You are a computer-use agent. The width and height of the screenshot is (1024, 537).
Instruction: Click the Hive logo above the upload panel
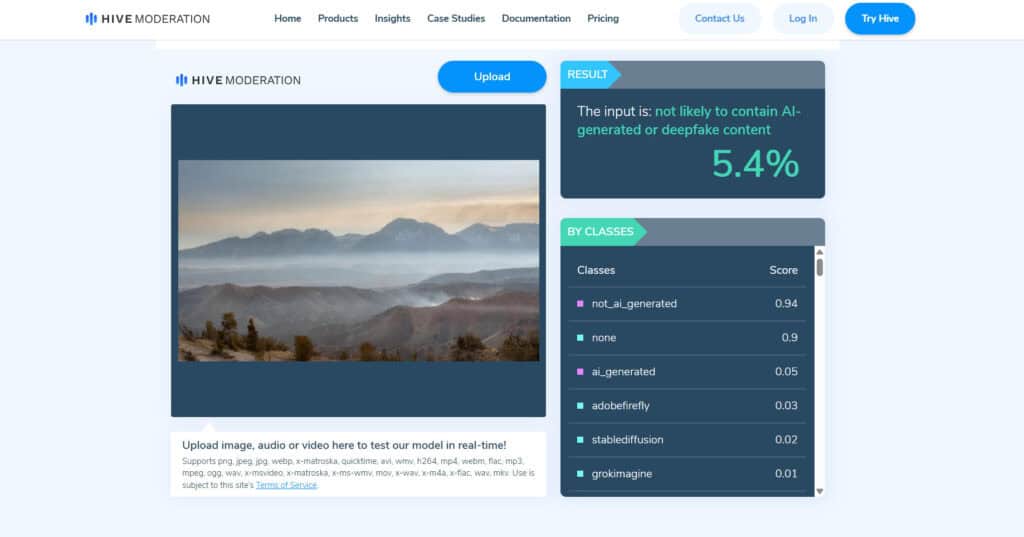238,80
